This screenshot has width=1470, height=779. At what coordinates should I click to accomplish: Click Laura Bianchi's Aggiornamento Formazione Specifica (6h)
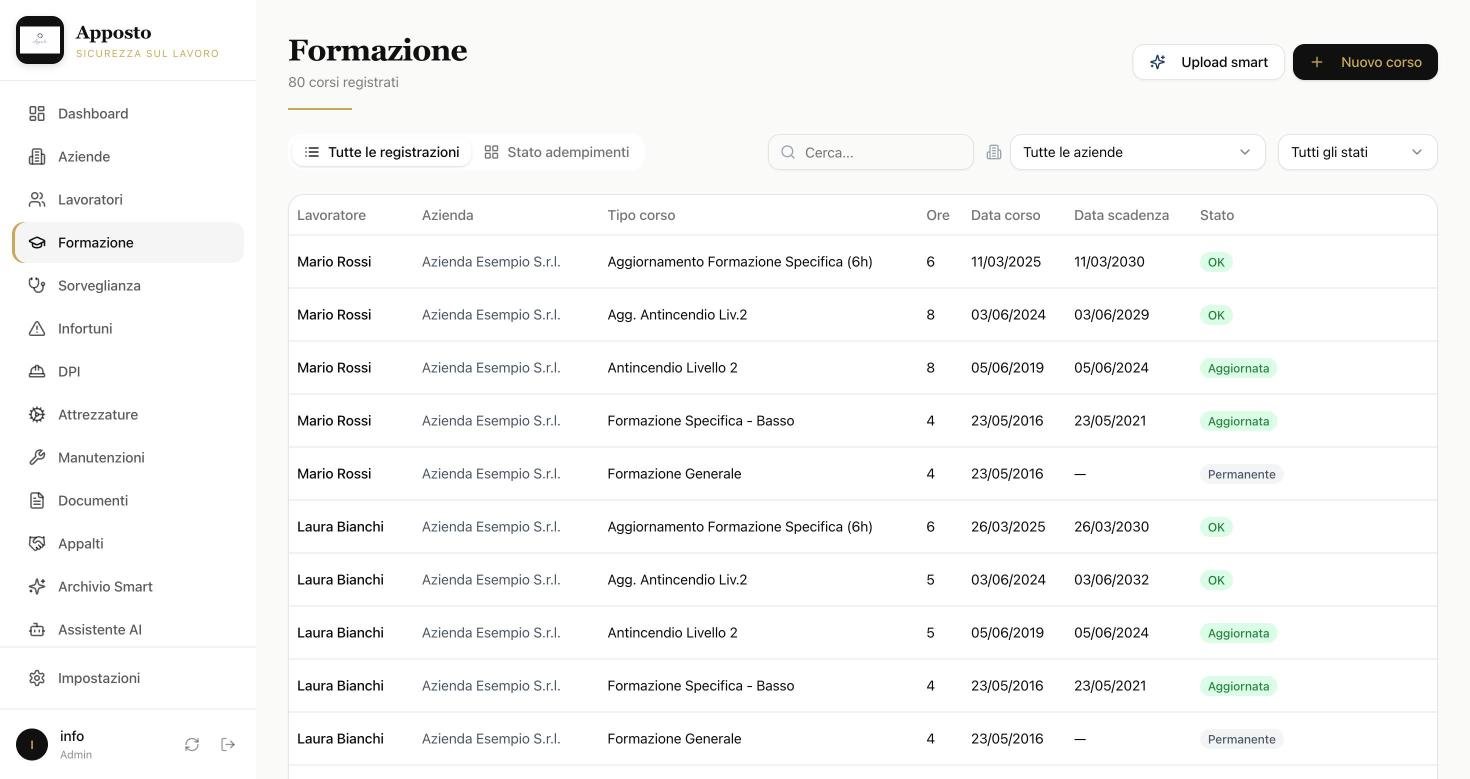[x=740, y=527]
